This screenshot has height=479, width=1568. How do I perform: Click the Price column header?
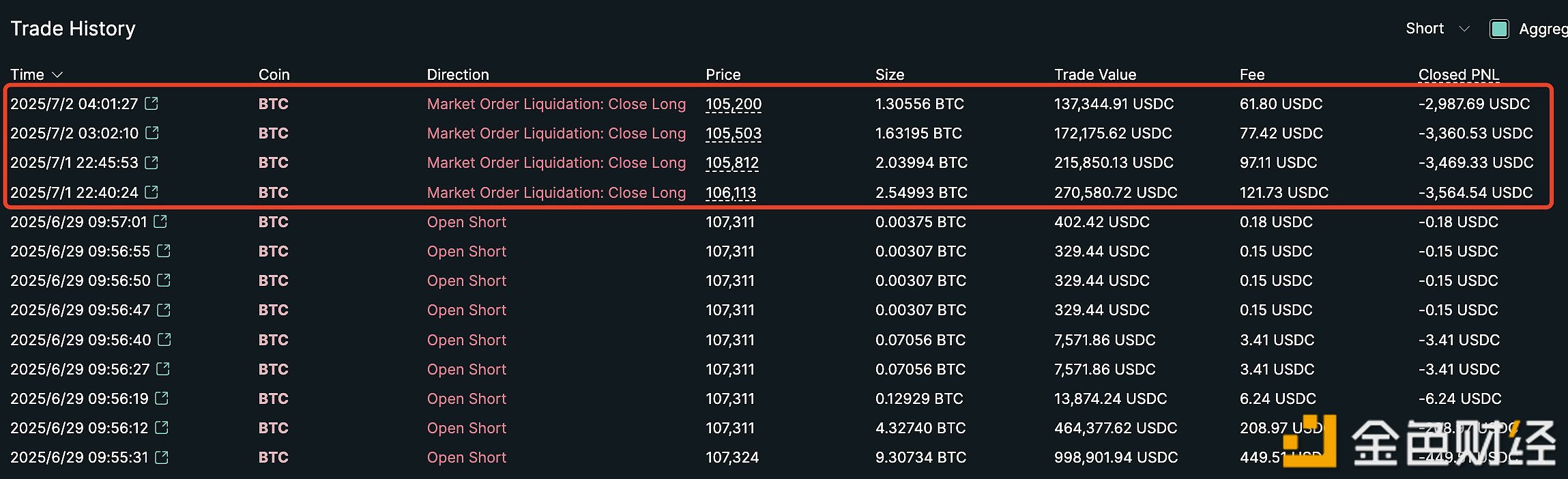click(723, 74)
